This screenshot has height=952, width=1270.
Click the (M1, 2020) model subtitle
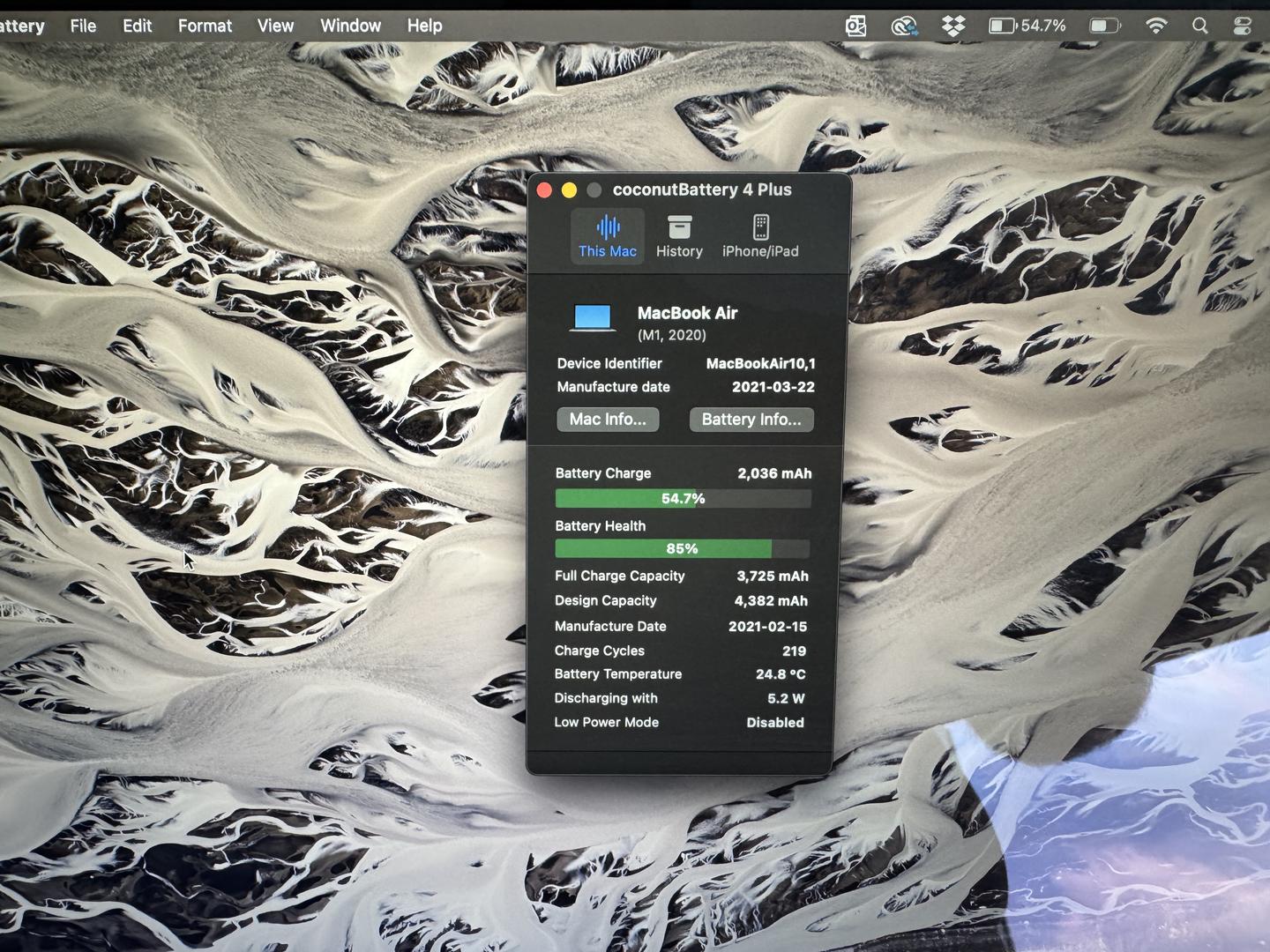point(672,335)
